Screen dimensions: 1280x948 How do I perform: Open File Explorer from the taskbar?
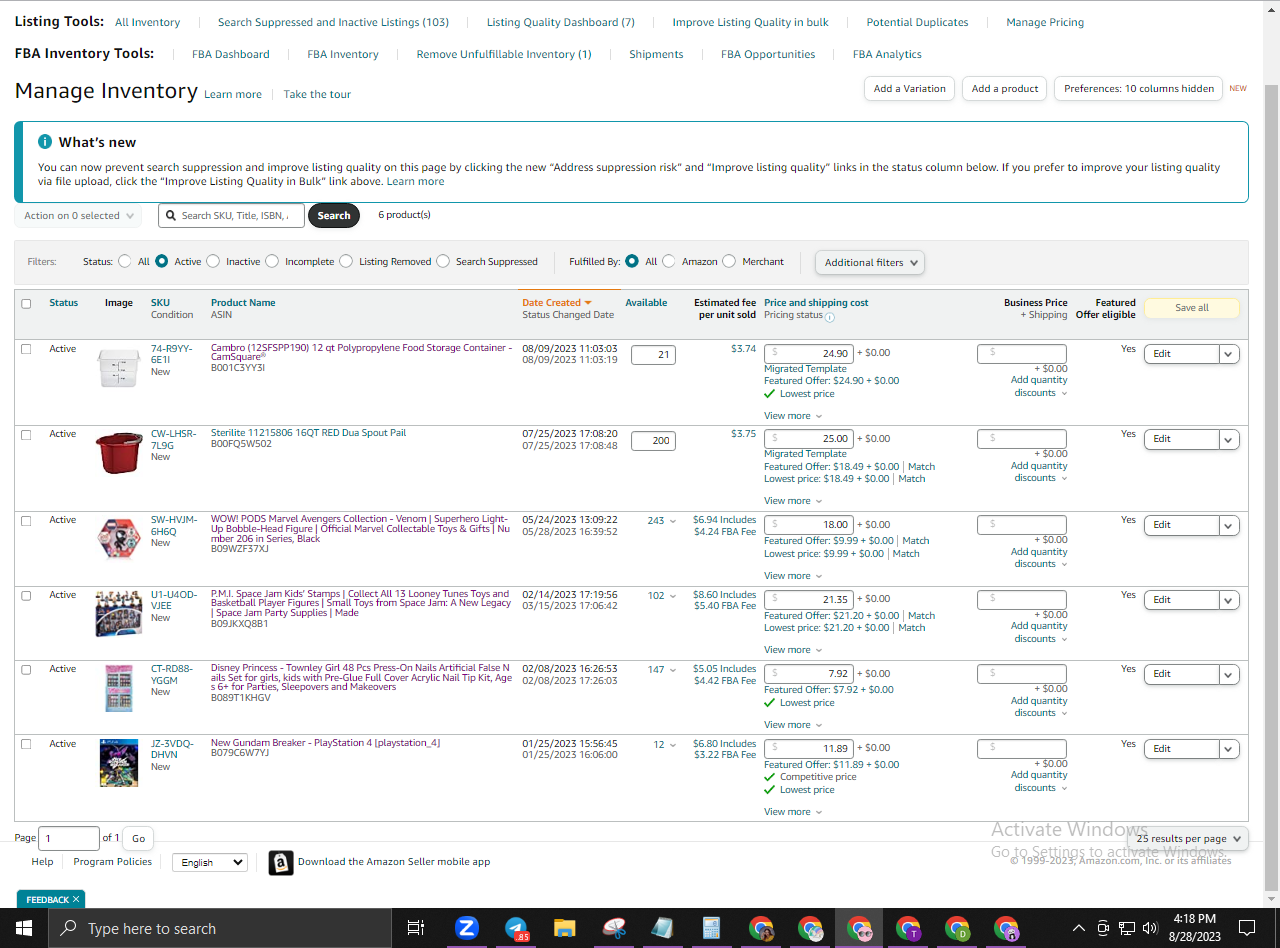[565, 928]
